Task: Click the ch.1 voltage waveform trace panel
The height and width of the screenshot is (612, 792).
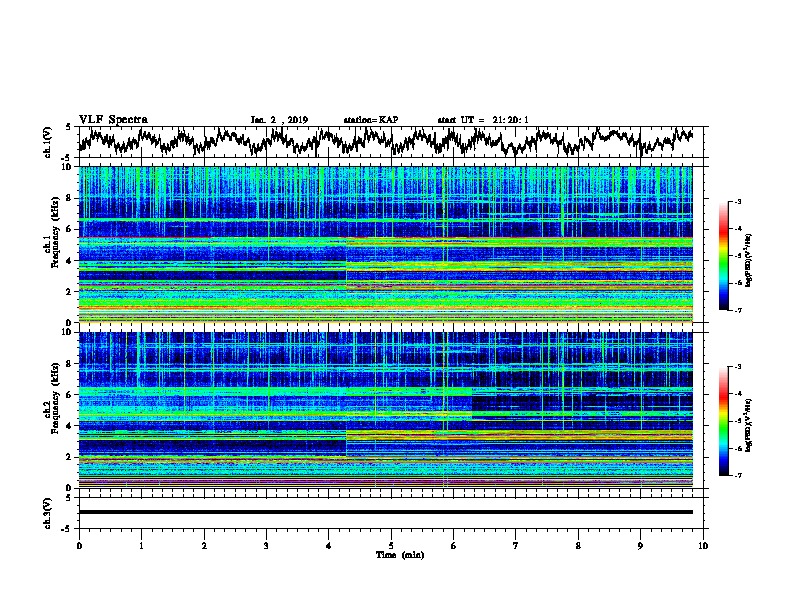Action: 391,142
